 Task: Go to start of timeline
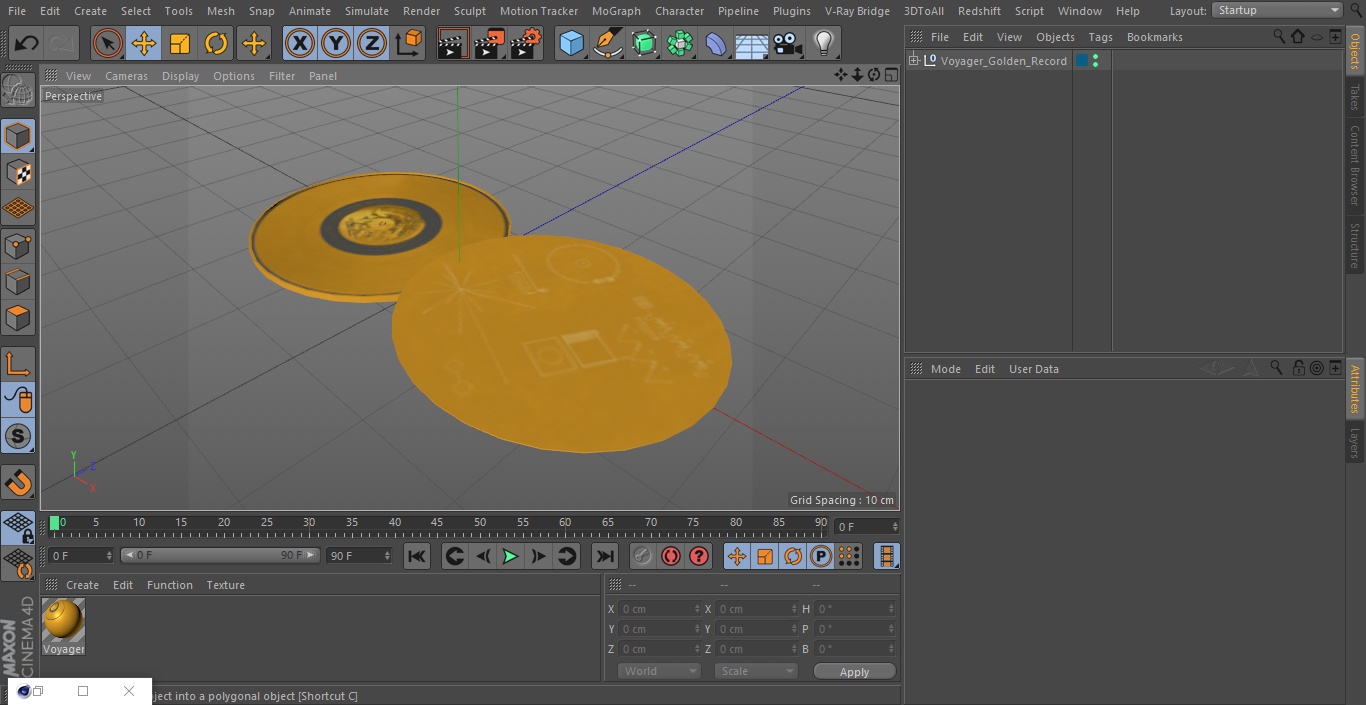tap(417, 556)
